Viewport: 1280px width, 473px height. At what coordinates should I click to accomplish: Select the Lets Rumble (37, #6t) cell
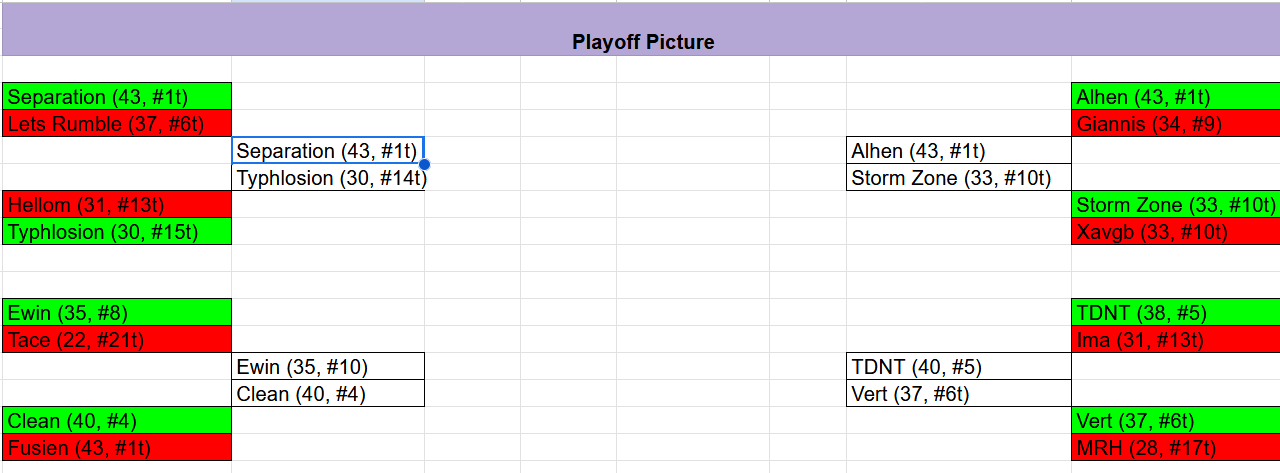pos(117,124)
